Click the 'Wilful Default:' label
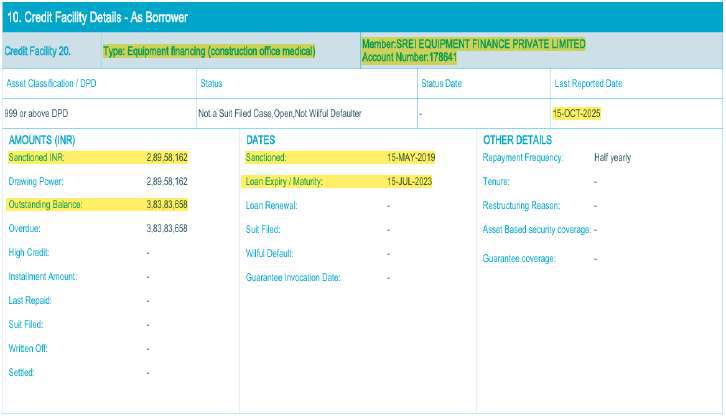Viewport: 726px width, 418px height. [269, 254]
